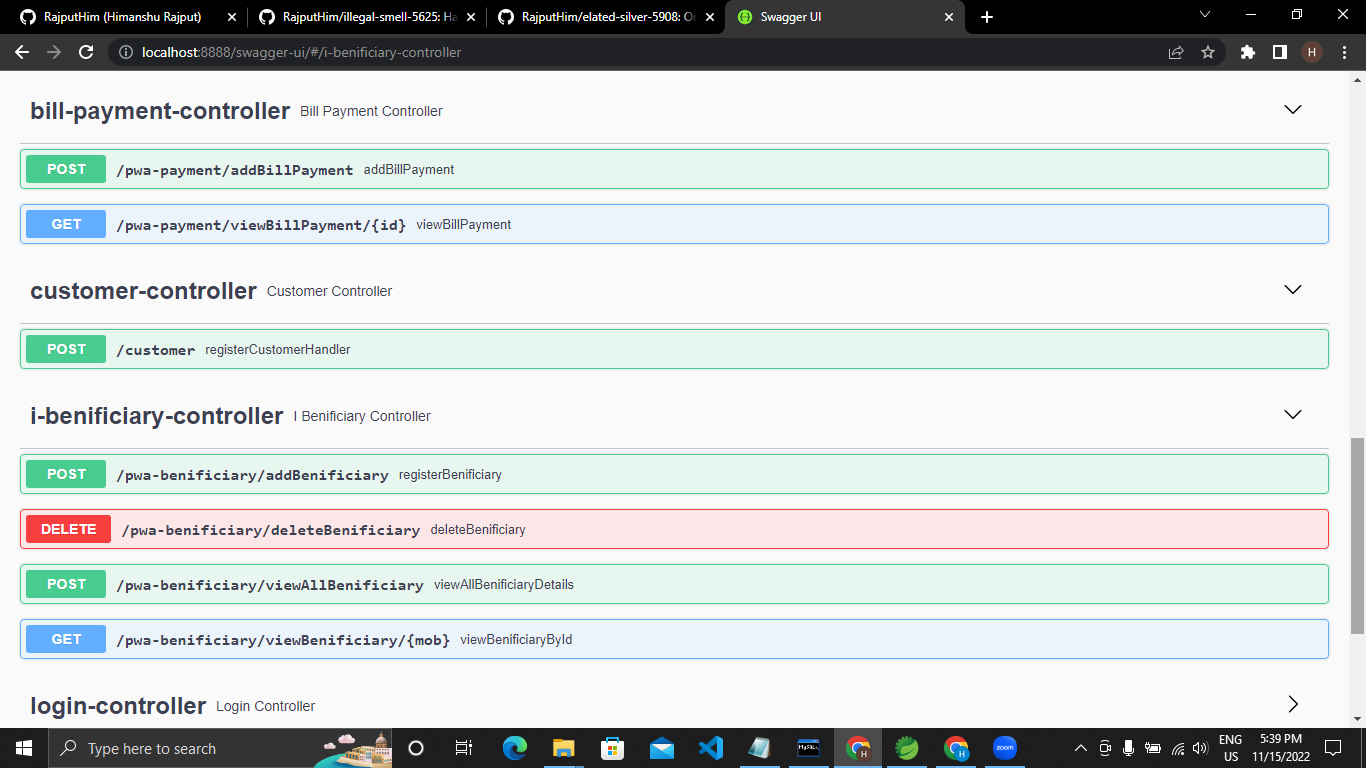Open ENG US language switcher

(x=1231, y=748)
